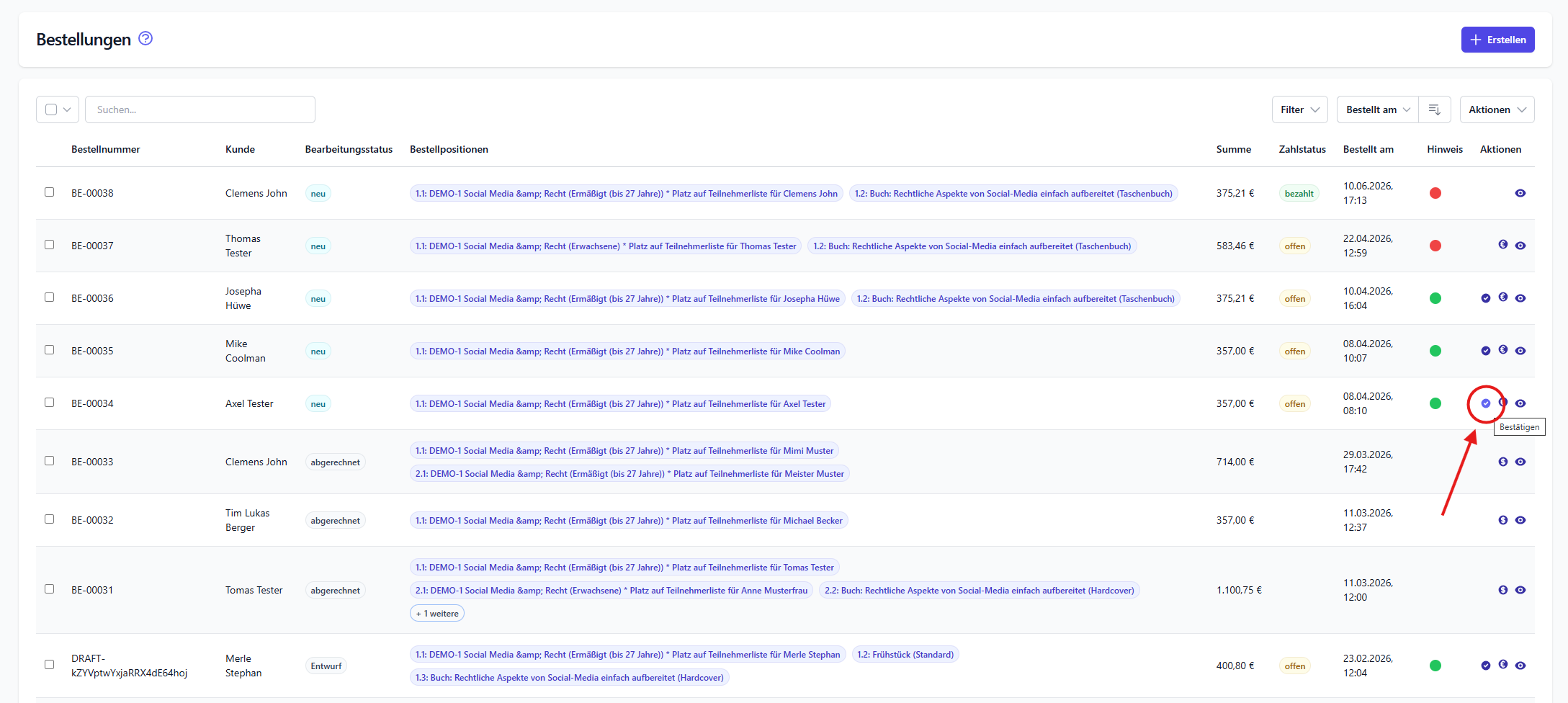
Task: Open the Aktionen dropdown menu
Action: click(x=1497, y=109)
